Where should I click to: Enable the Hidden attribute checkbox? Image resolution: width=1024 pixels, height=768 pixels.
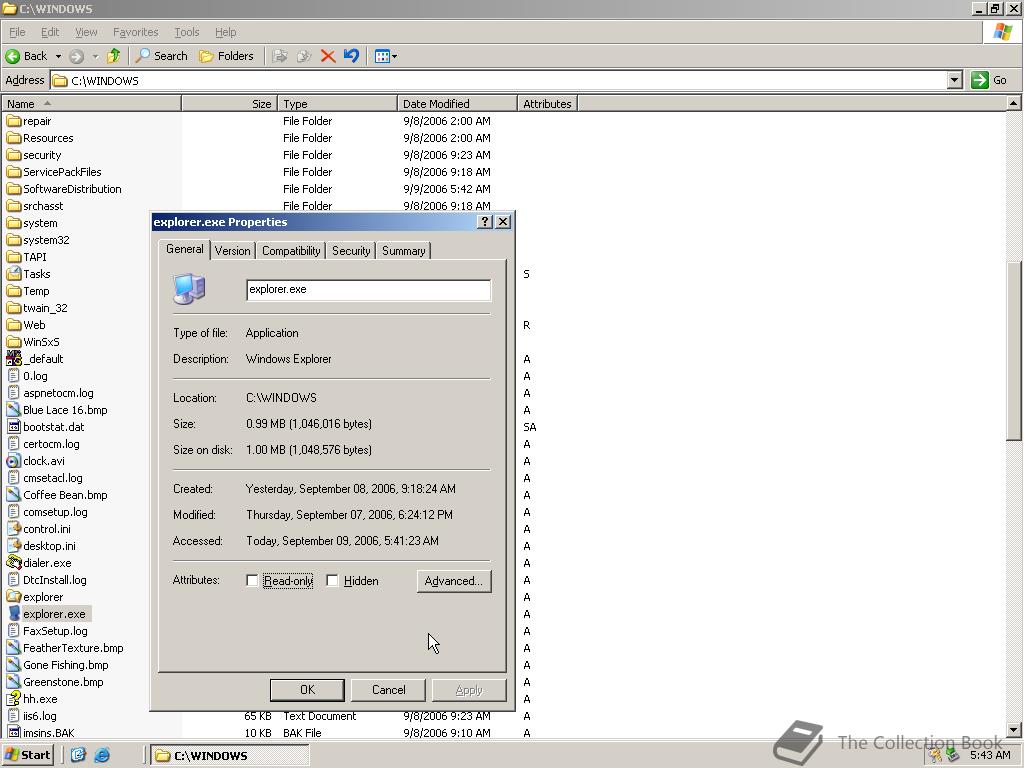coord(332,581)
